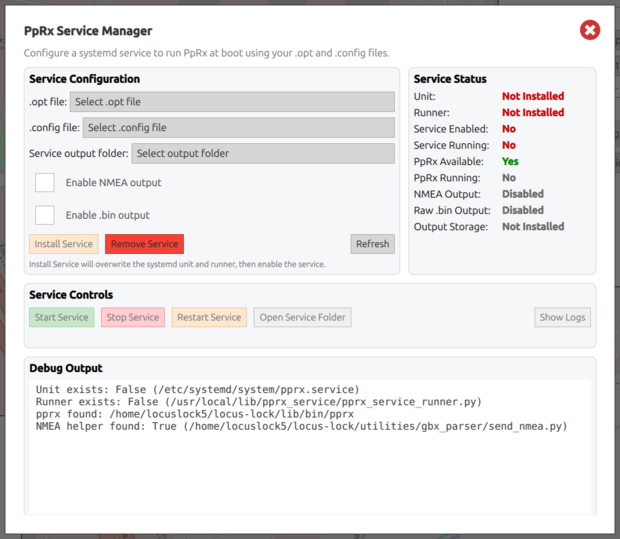Enable NMEA output checkbox
Image resolution: width=620 pixels, height=539 pixels.
(45, 182)
